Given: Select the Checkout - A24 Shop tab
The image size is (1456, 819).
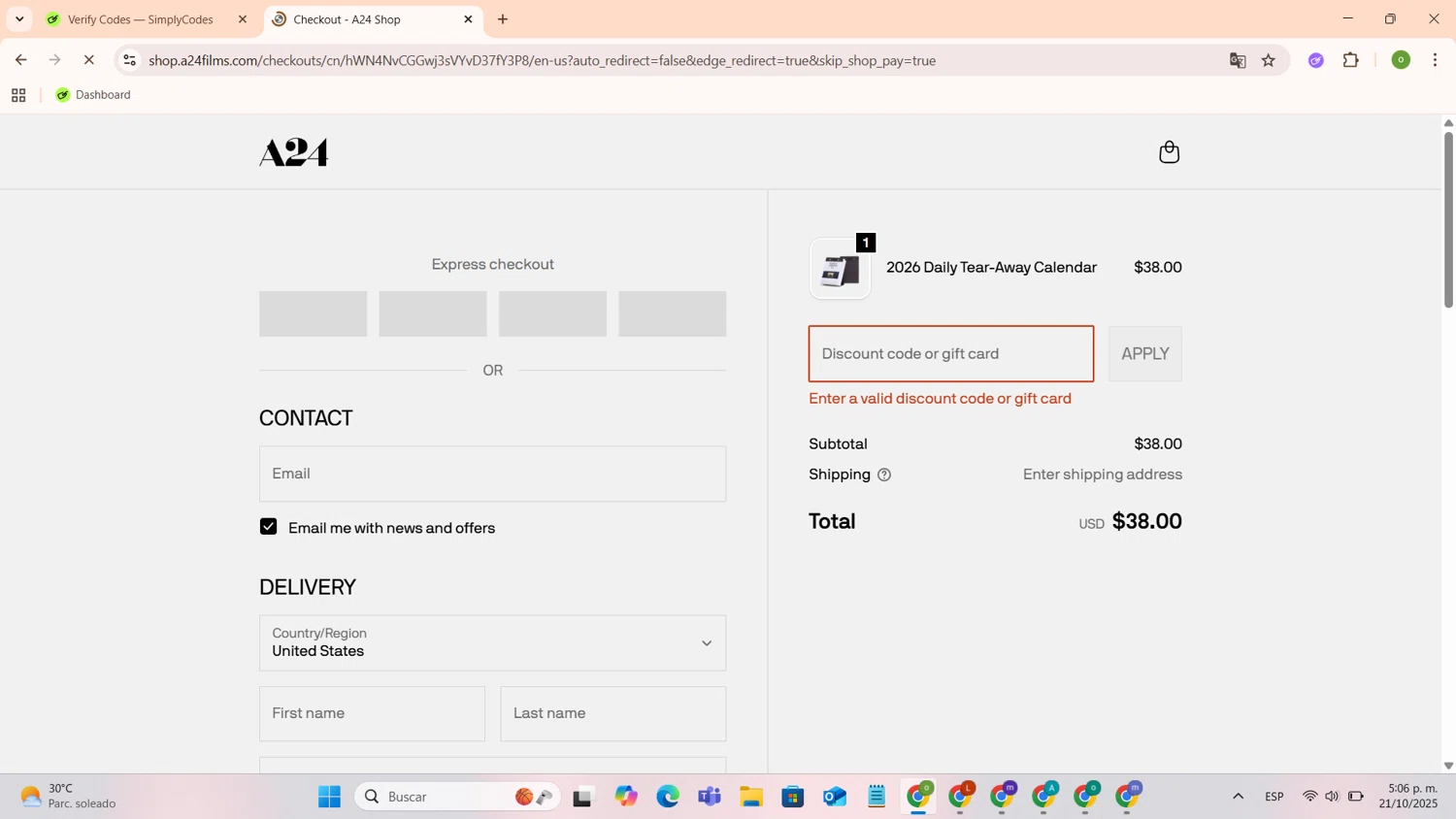Looking at the screenshot, I should point(347,19).
